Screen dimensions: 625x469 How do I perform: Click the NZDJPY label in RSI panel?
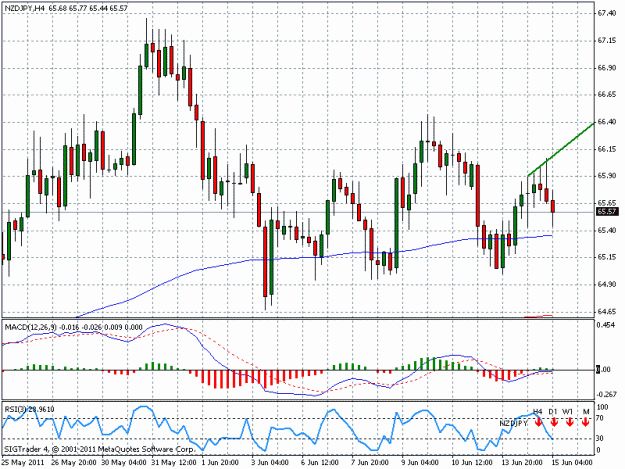(514, 423)
